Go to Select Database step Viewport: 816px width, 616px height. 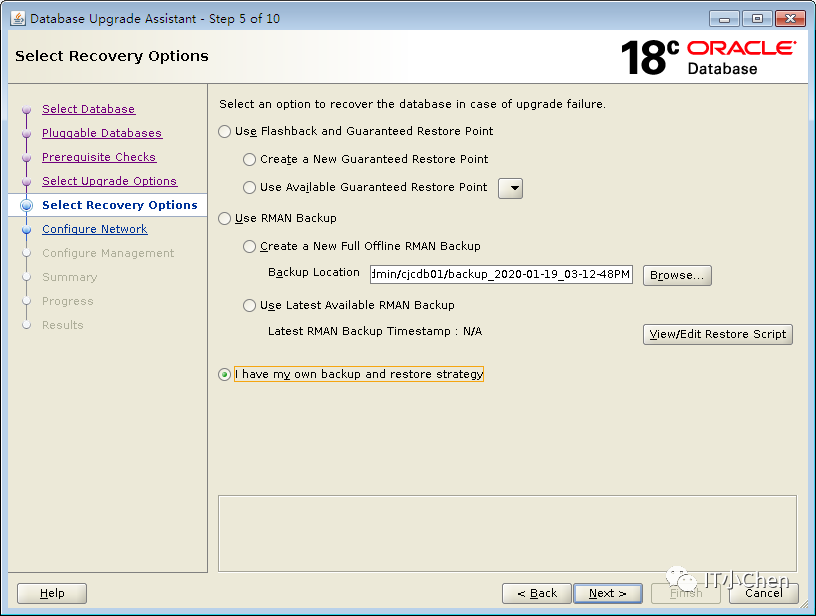click(x=88, y=109)
